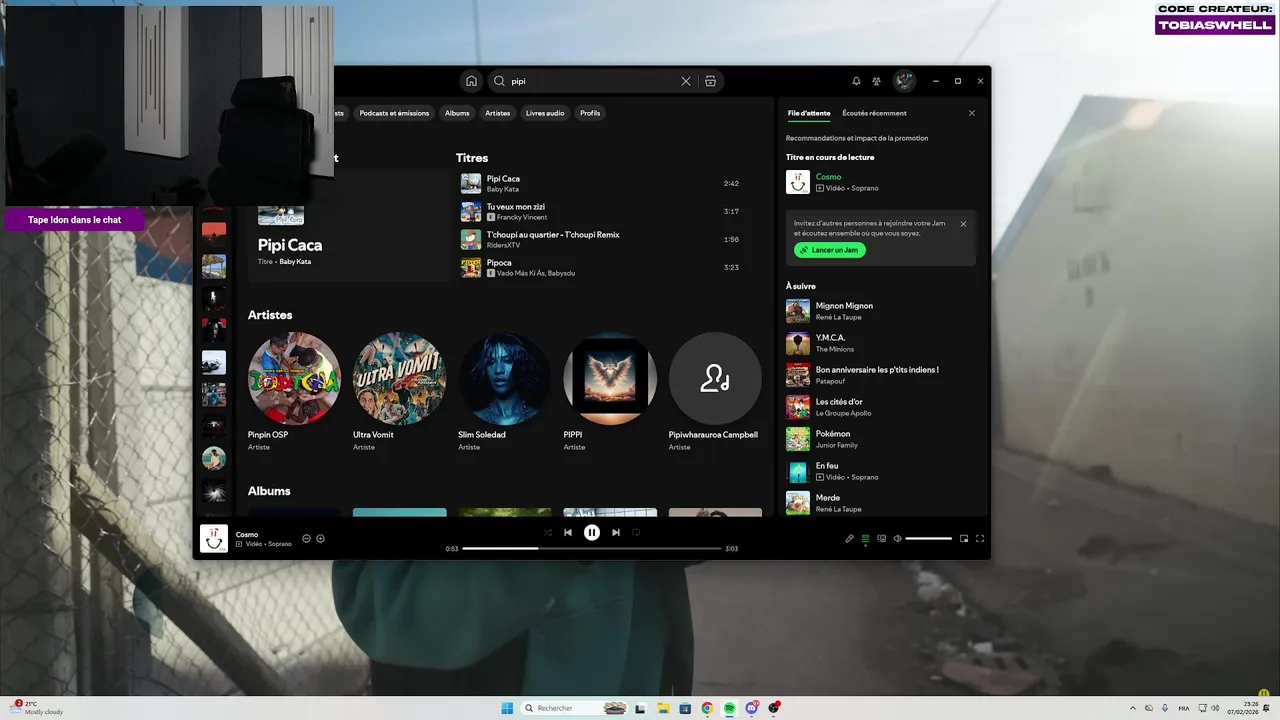Mute audio with the speaker icon

[897, 538]
